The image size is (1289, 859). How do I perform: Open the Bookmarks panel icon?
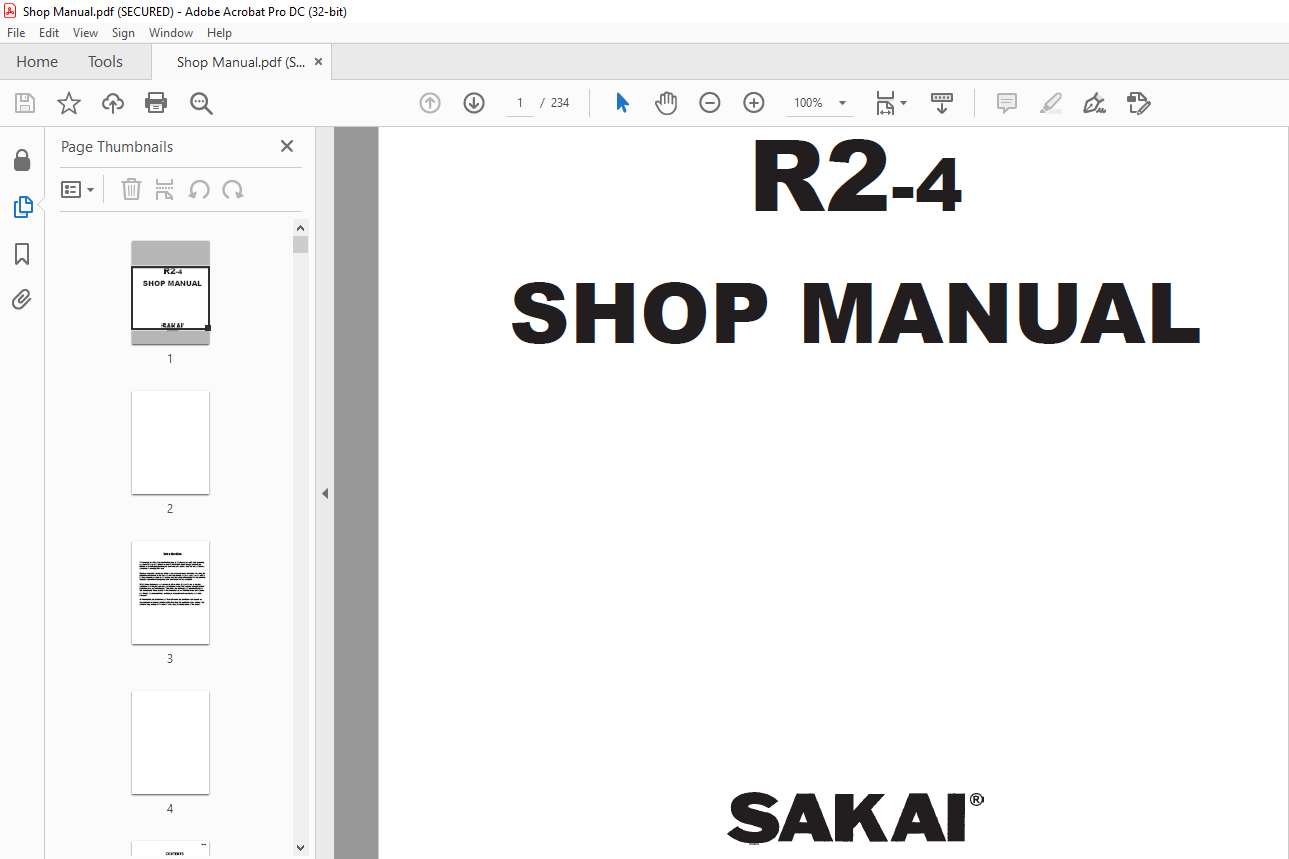tap(22, 254)
